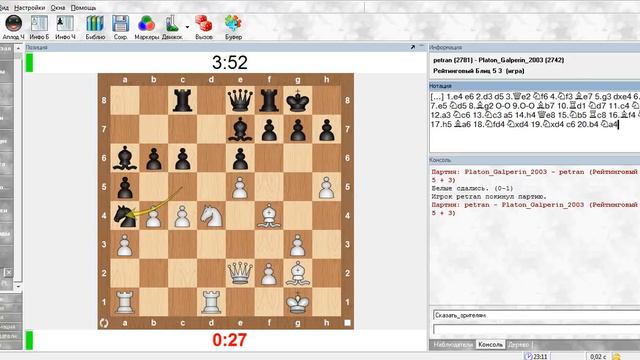Click the black rook on c8

[x=182, y=100]
